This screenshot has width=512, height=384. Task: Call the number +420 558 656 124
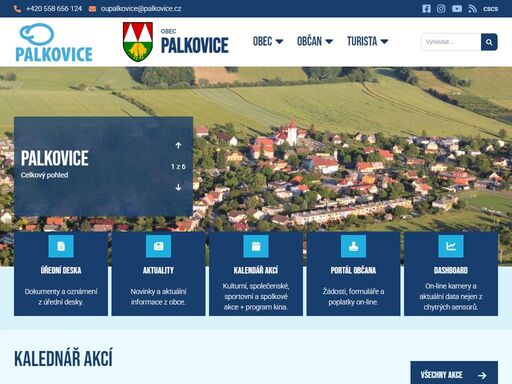(x=54, y=9)
